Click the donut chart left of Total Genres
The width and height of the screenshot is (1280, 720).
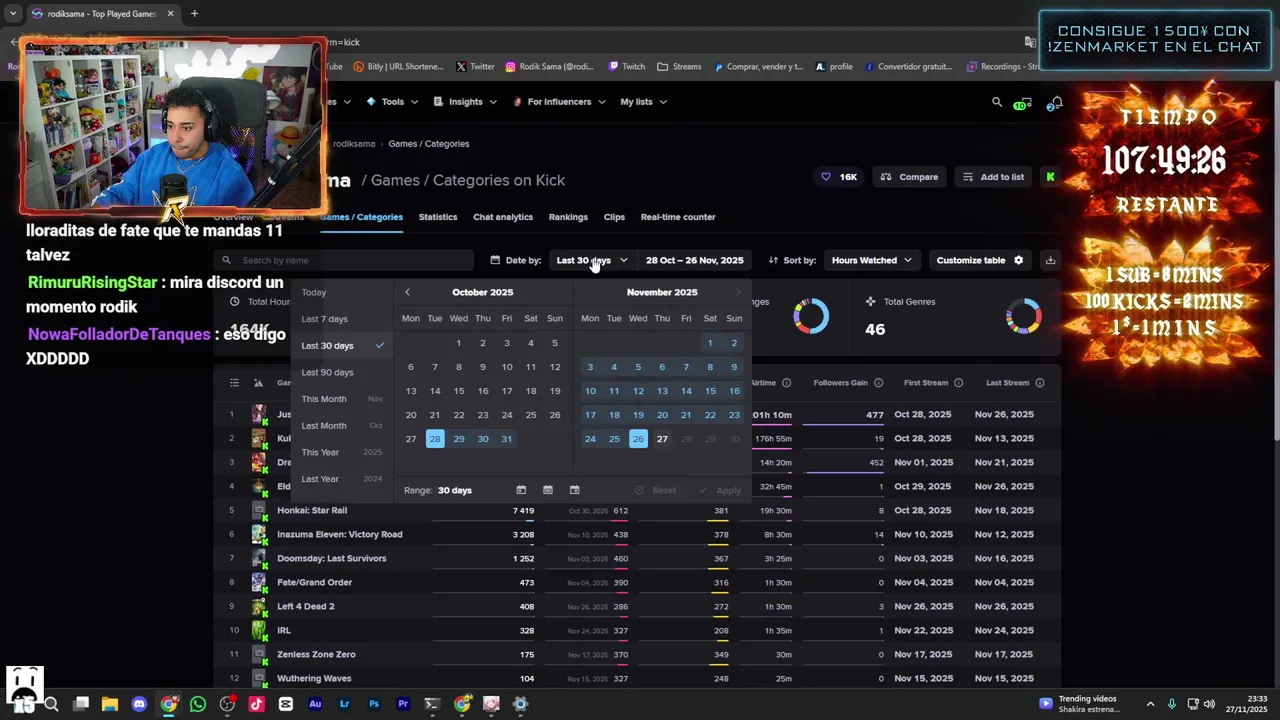(811, 316)
